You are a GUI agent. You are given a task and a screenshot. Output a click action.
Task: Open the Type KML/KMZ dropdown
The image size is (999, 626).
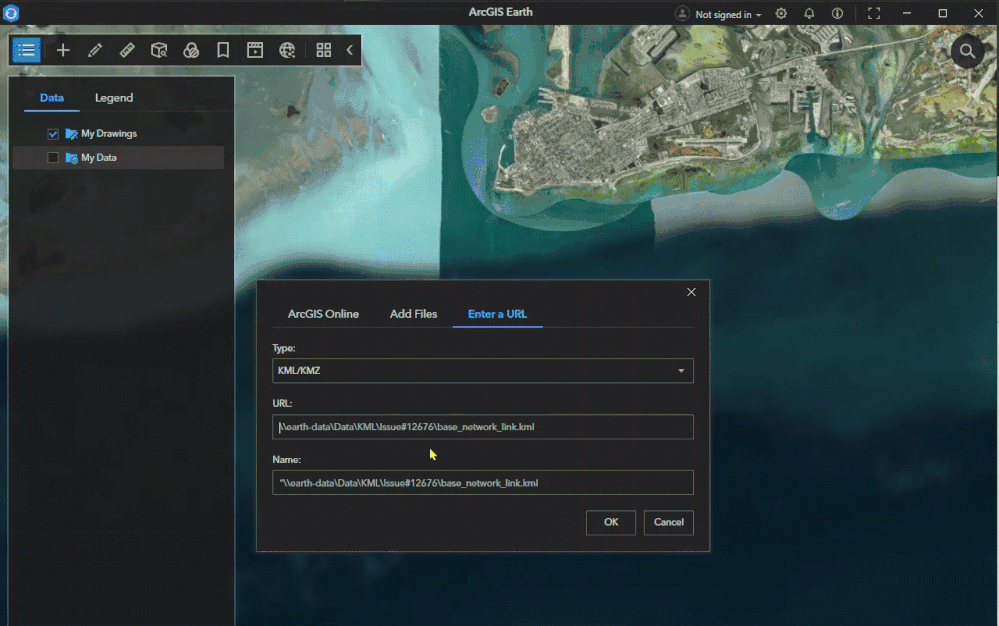[x=483, y=371]
